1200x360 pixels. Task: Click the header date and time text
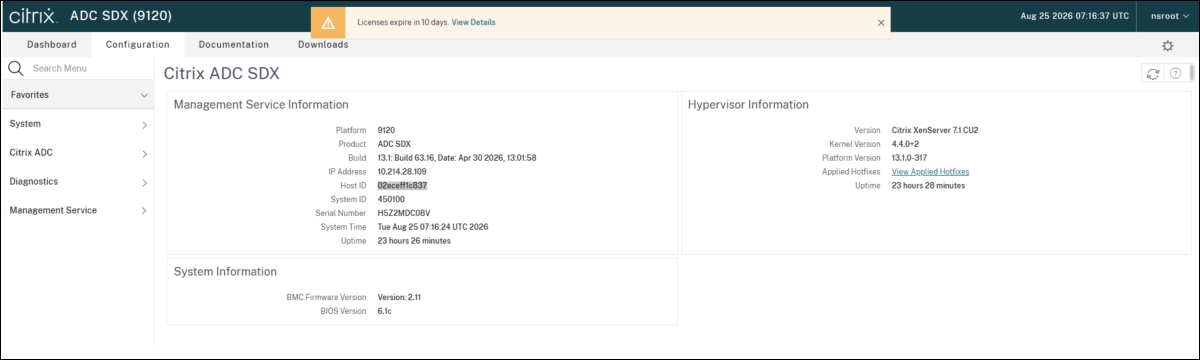(x=1076, y=17)
